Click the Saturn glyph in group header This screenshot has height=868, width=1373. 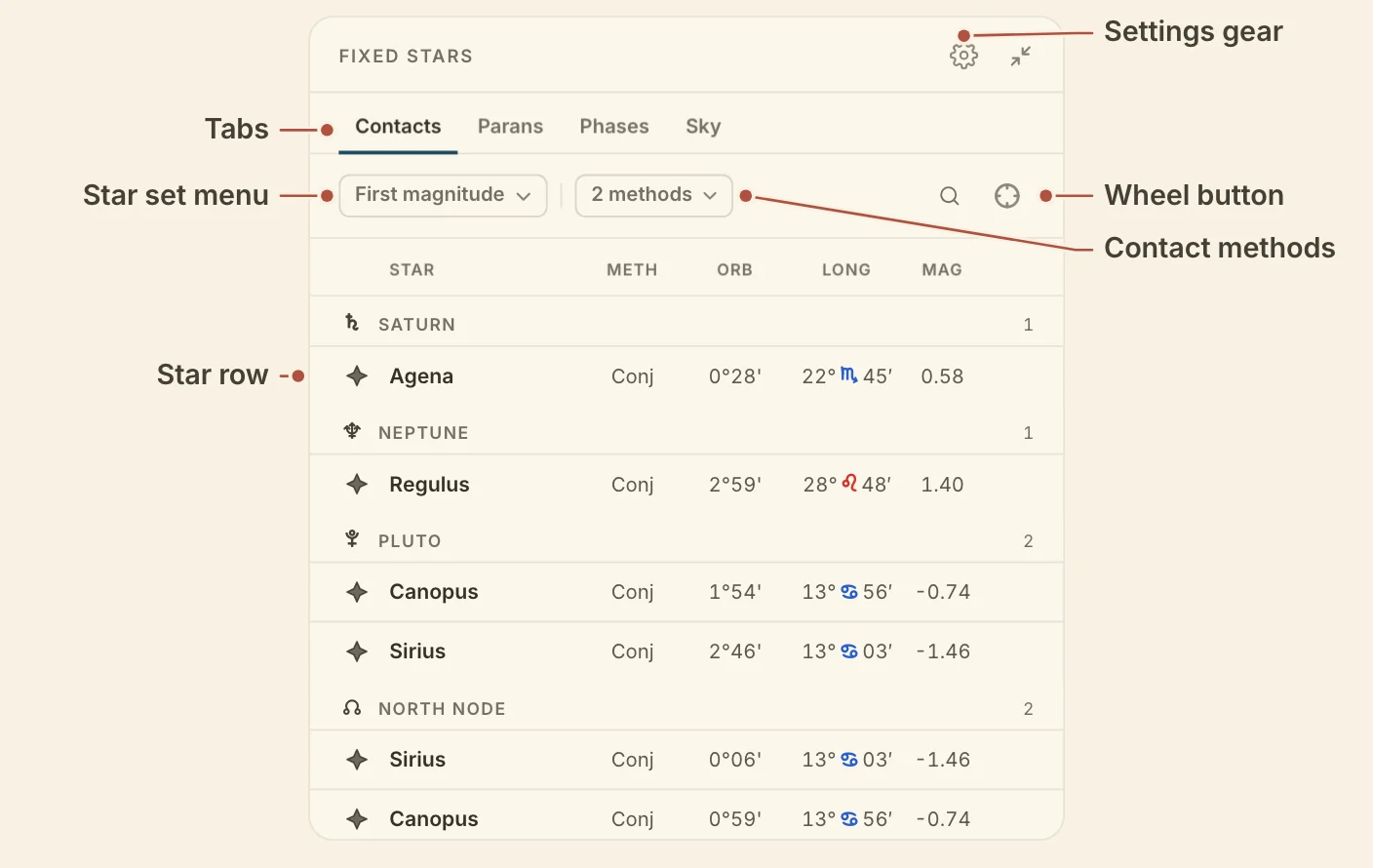pyautogui.click(x=352, y=323)
